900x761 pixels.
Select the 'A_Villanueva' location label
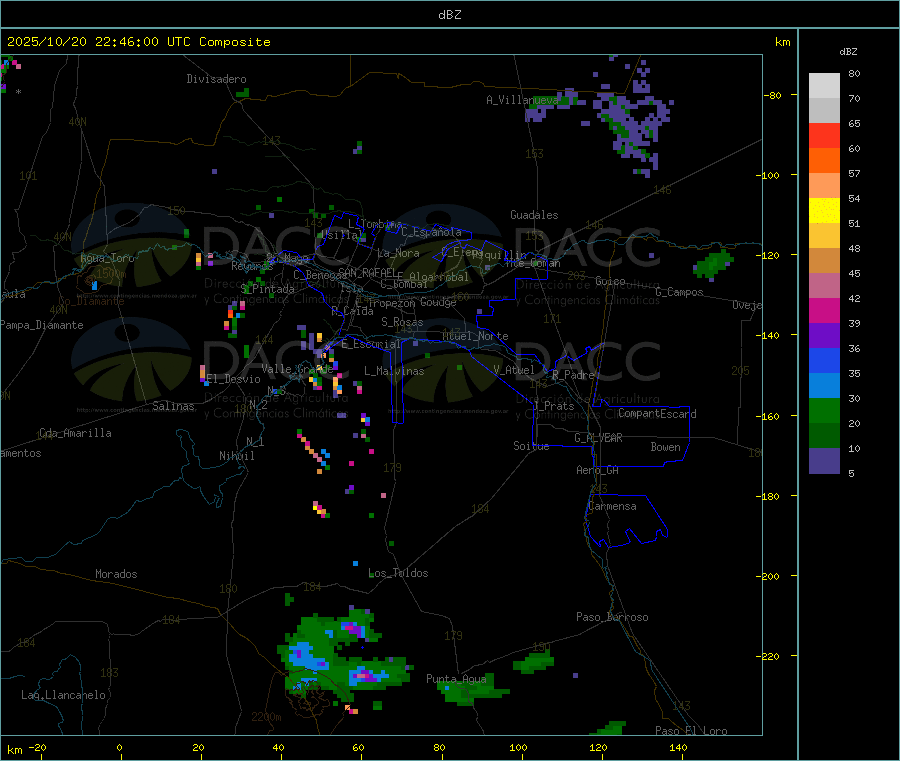click(x=522, y=100)
